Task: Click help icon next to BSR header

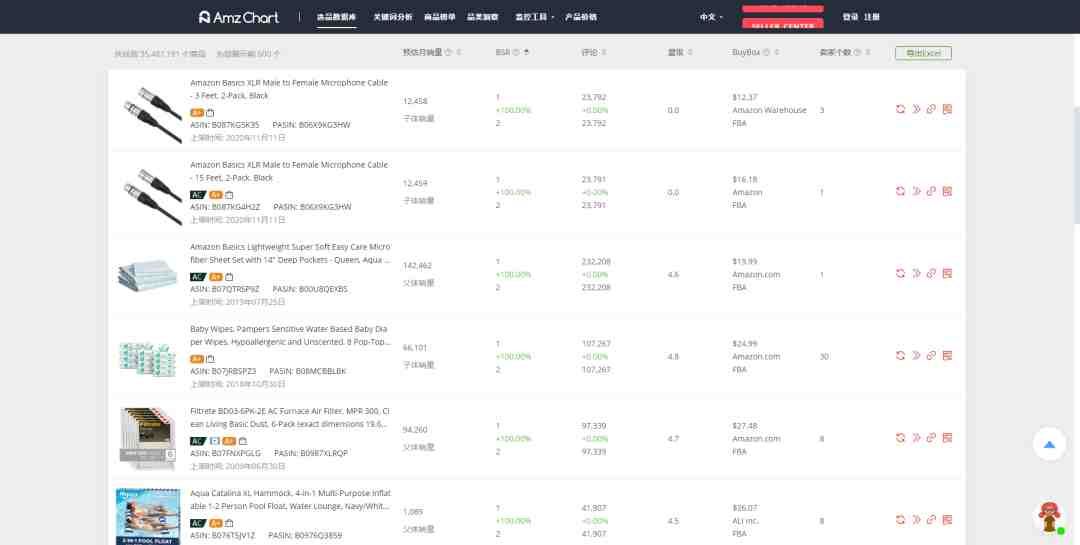Action: click(x=517, y=52)
